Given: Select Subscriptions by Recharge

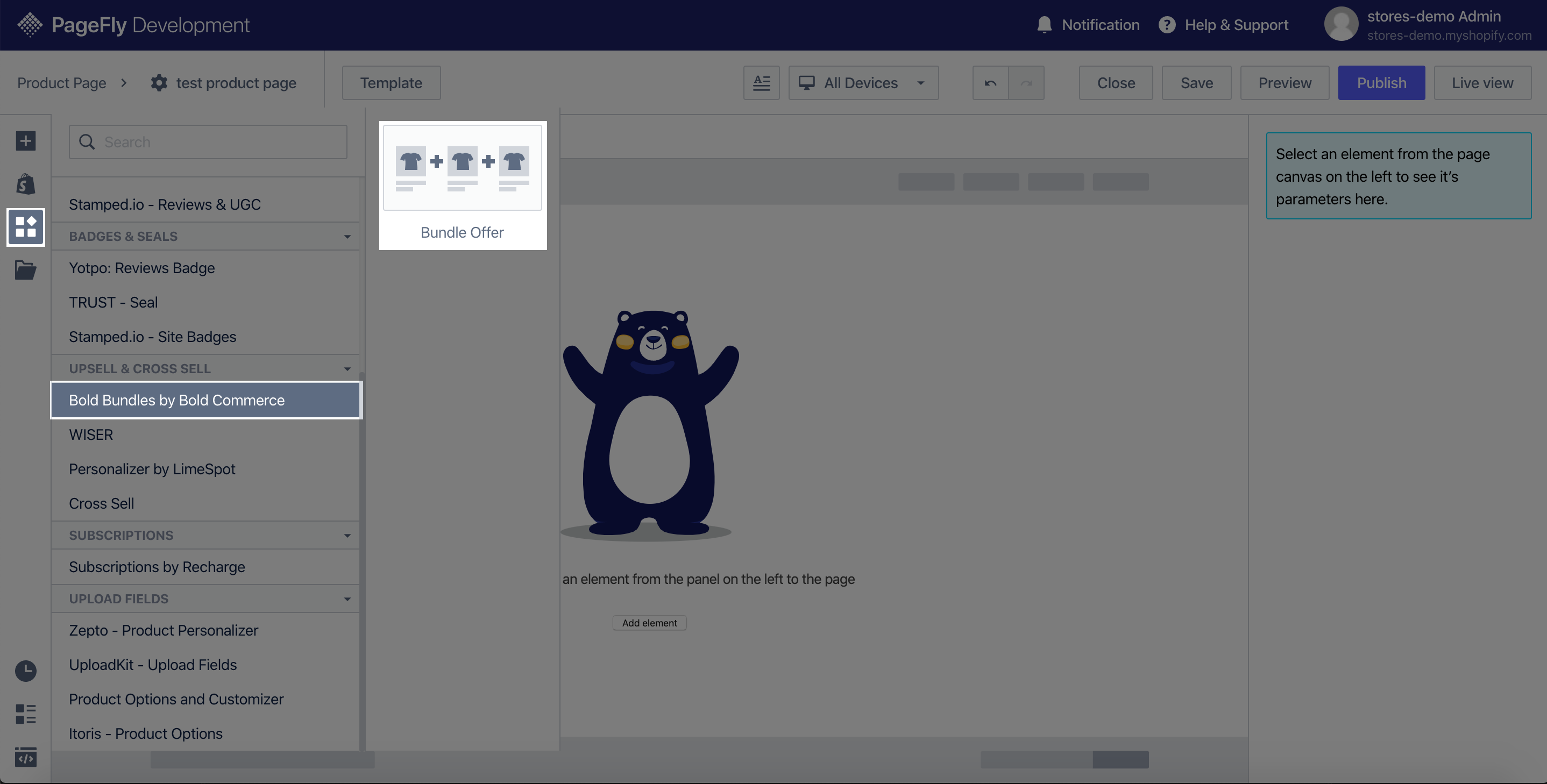Looking at the screenshot, I should (206, 567).
